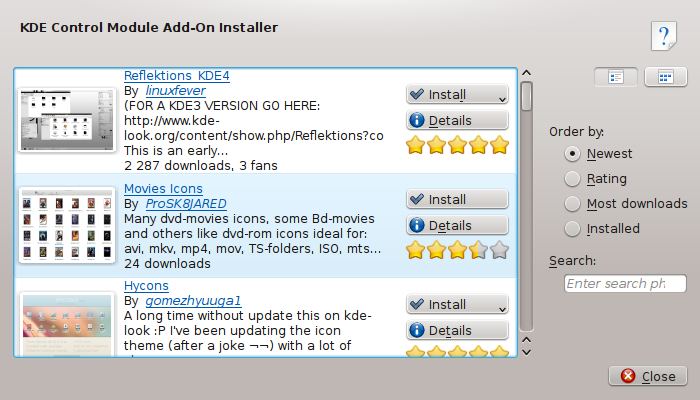Click the star rating for Movies Icons
The image size is (700, 400).
click(457, 250)
